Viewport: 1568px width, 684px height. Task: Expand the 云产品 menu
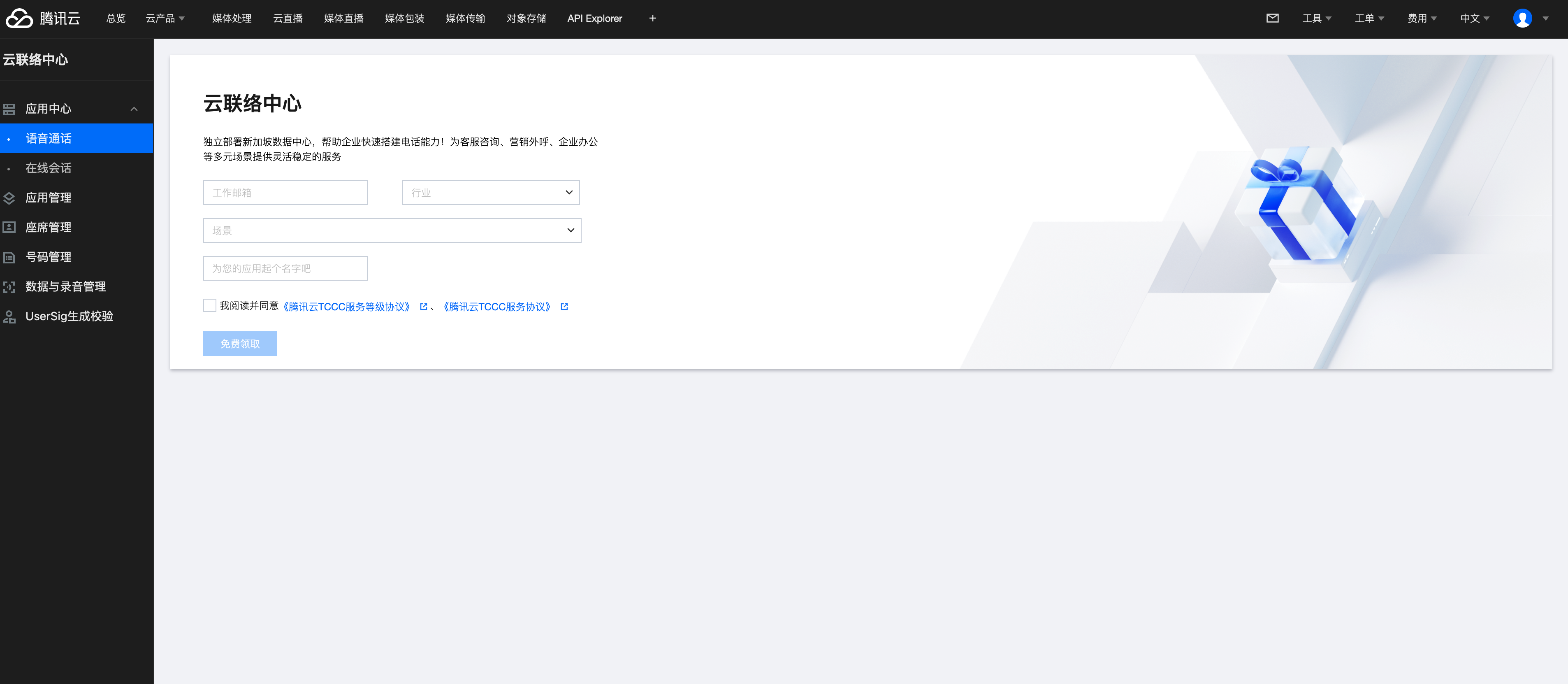165,18
